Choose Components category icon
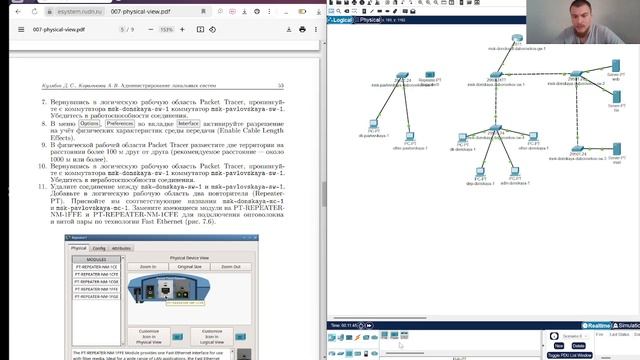 tap(349, 338)
